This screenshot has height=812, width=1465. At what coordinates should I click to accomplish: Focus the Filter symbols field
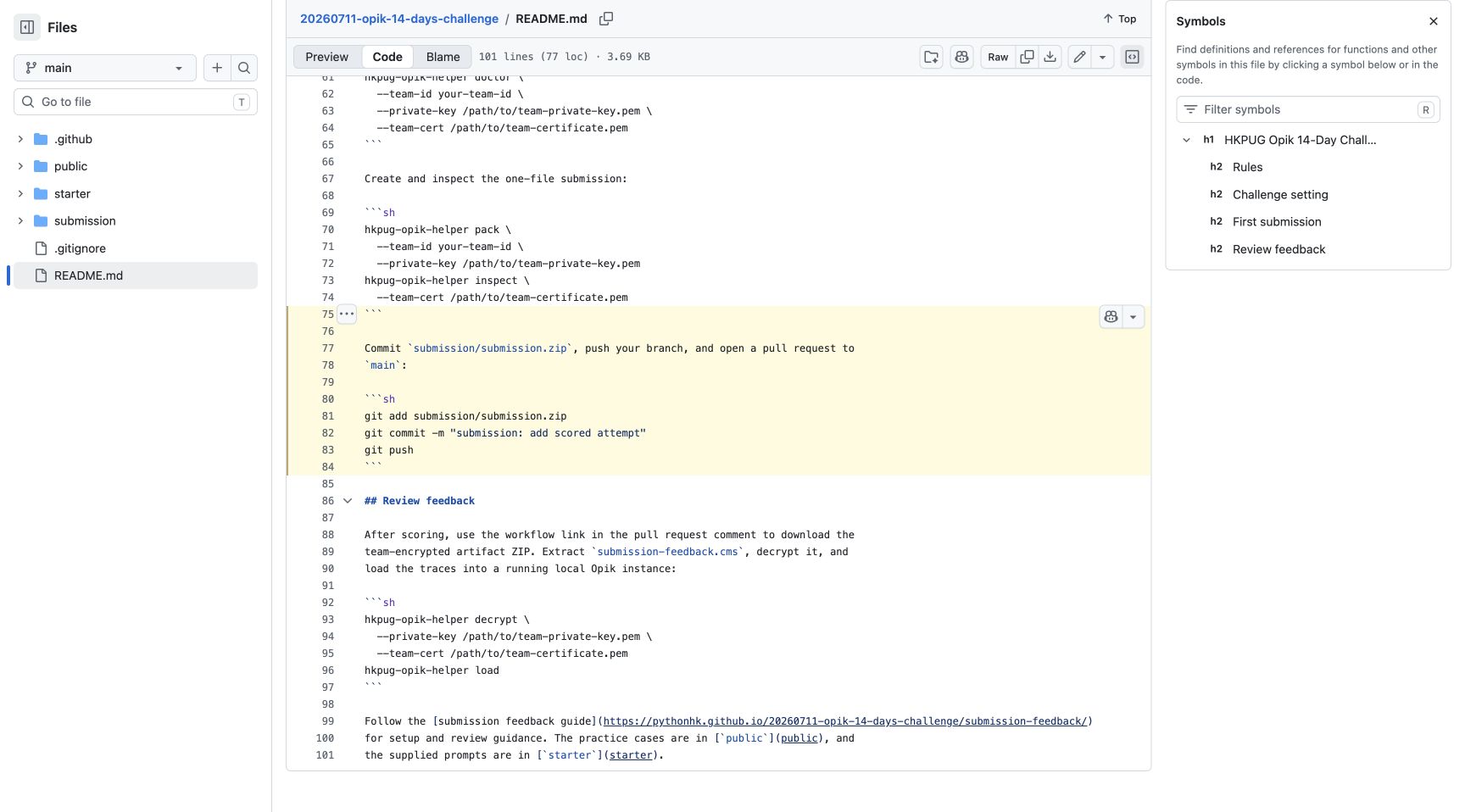[1308, 109]
